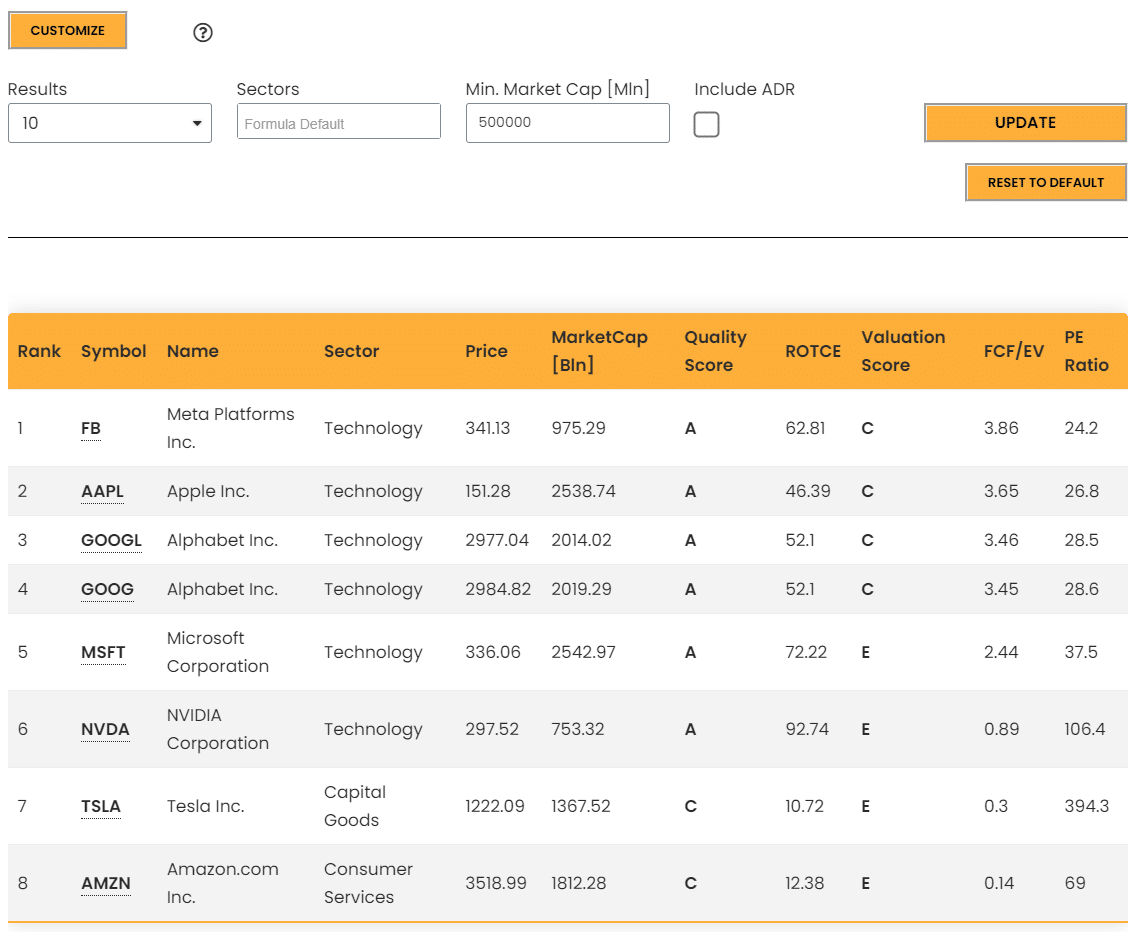This screenshot has height=932, width=1142.
Task: Click the Consumer Services sector cell
Action: point(369,883)
